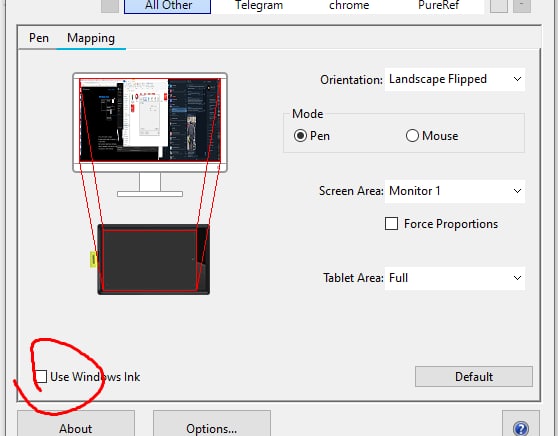Click the minus remove-application button
The width and height of the screenshot is (558, 436).
[x=522, y=5]
